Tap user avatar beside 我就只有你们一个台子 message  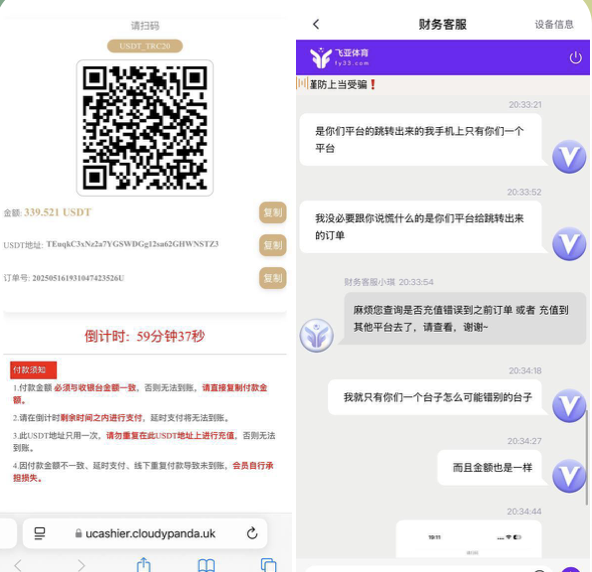569,405
